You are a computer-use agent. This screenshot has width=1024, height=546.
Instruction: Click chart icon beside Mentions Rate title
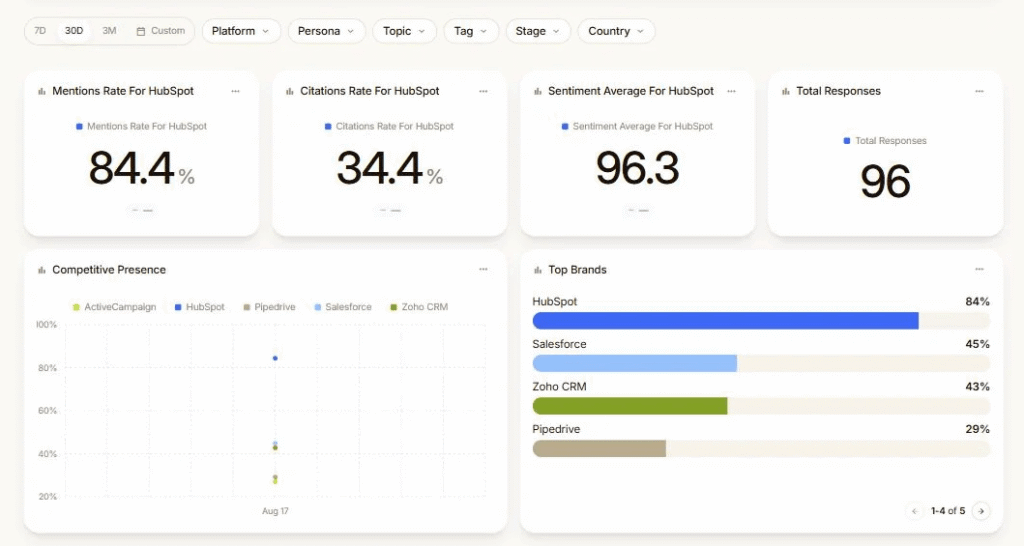42,91
